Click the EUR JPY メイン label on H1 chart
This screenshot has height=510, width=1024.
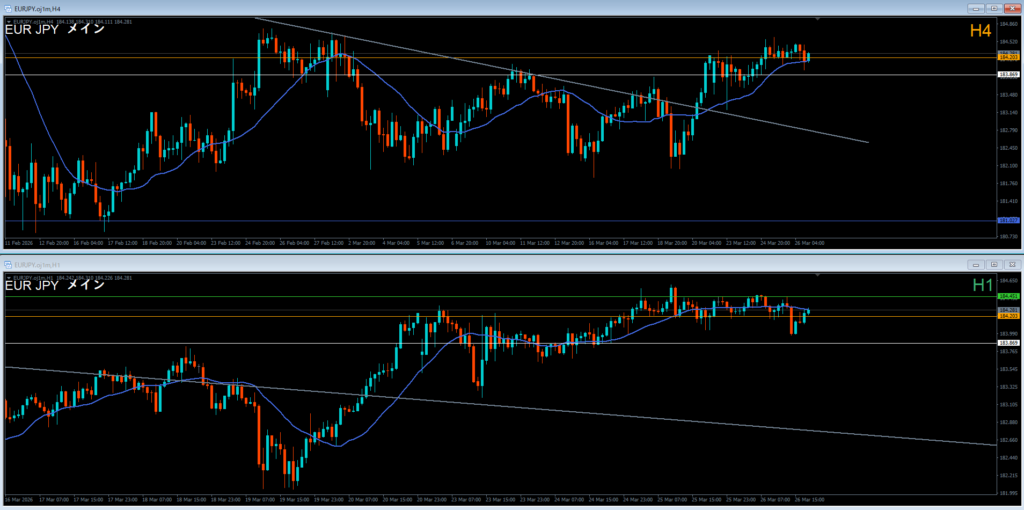(55, 286)
